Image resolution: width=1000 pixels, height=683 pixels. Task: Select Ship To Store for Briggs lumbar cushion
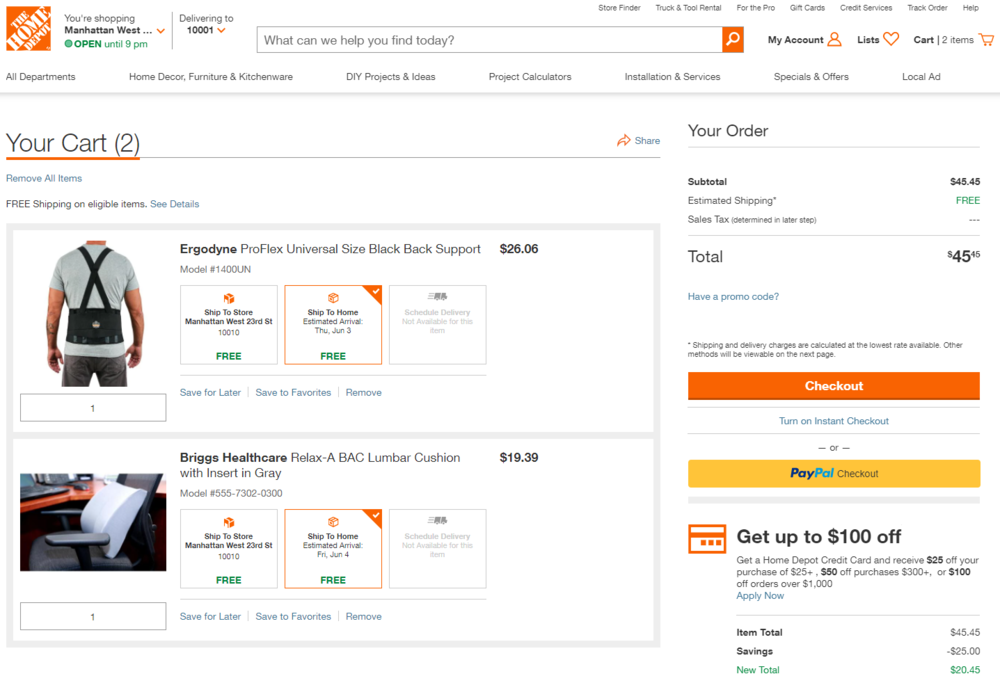coord(228,549)
